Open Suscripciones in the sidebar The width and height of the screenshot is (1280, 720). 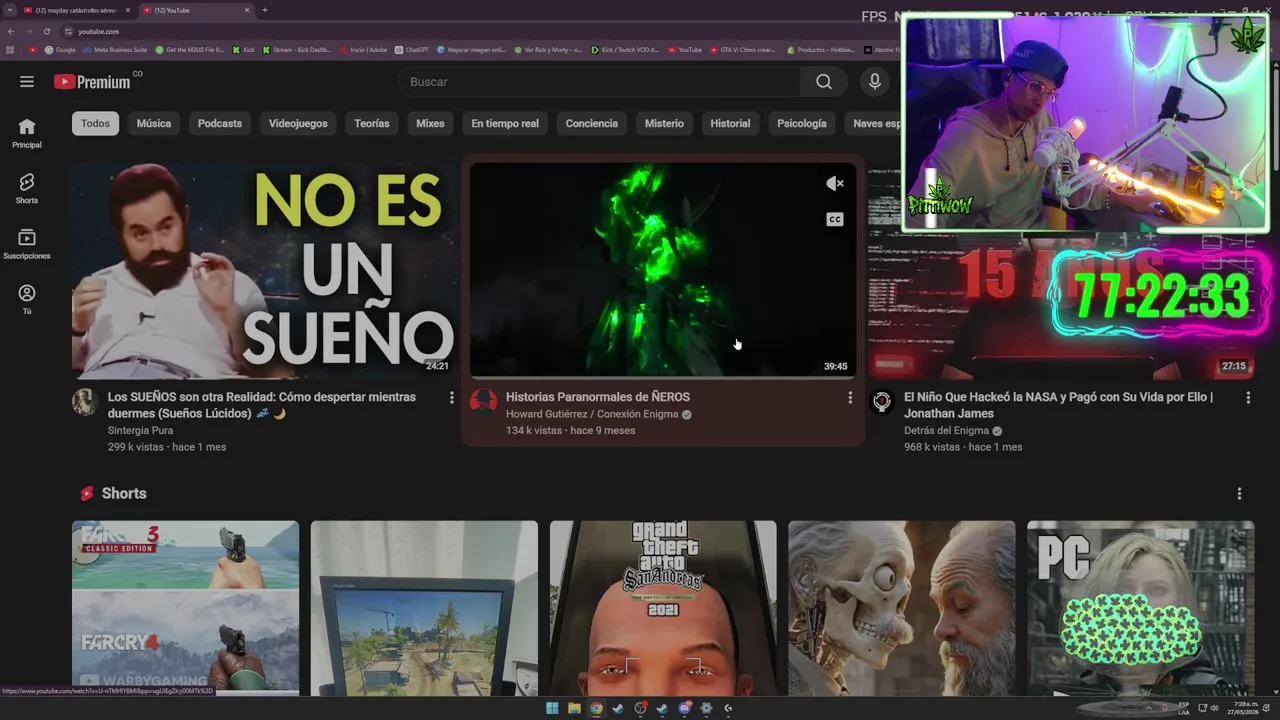point(27,244)
